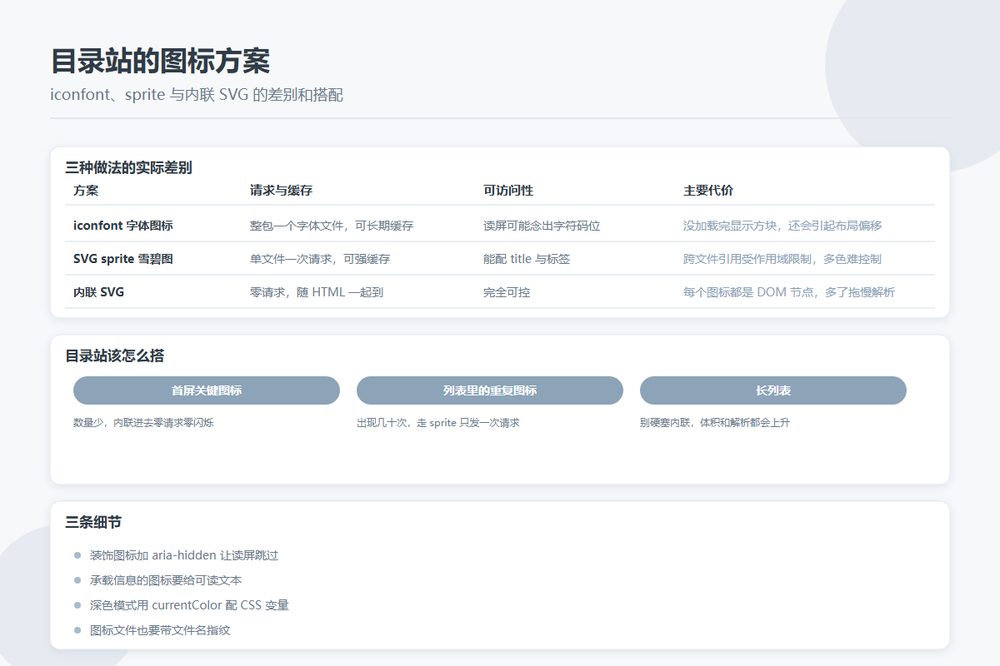Image resolution: width=1000 pixels, height=666 pixels.
Task: Click the subtitle mentioning iconfont、sprite 与内联 SVG
Action: point(196,95)
